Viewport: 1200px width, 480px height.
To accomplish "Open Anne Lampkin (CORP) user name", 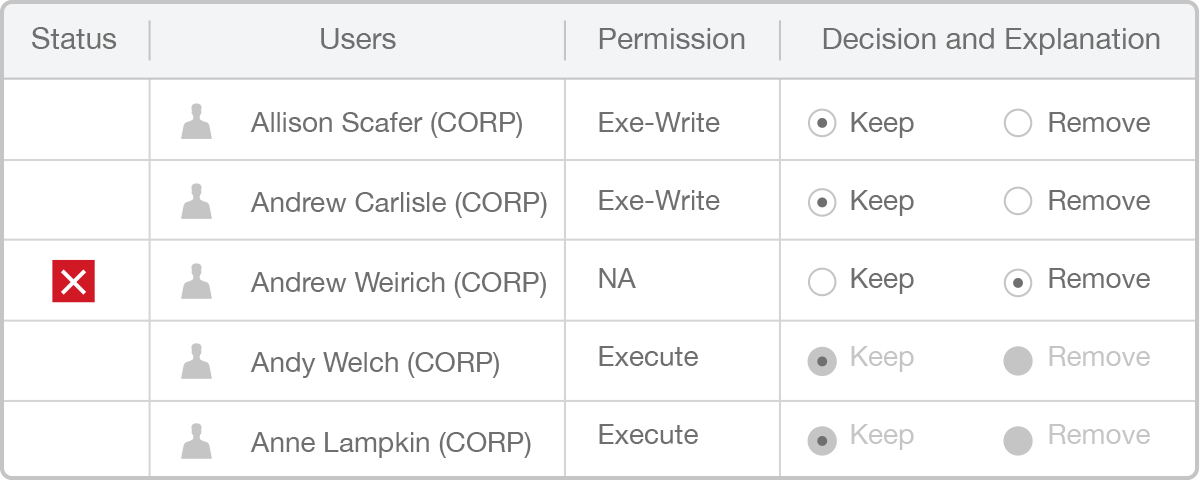I will click(x=391, y=442).
